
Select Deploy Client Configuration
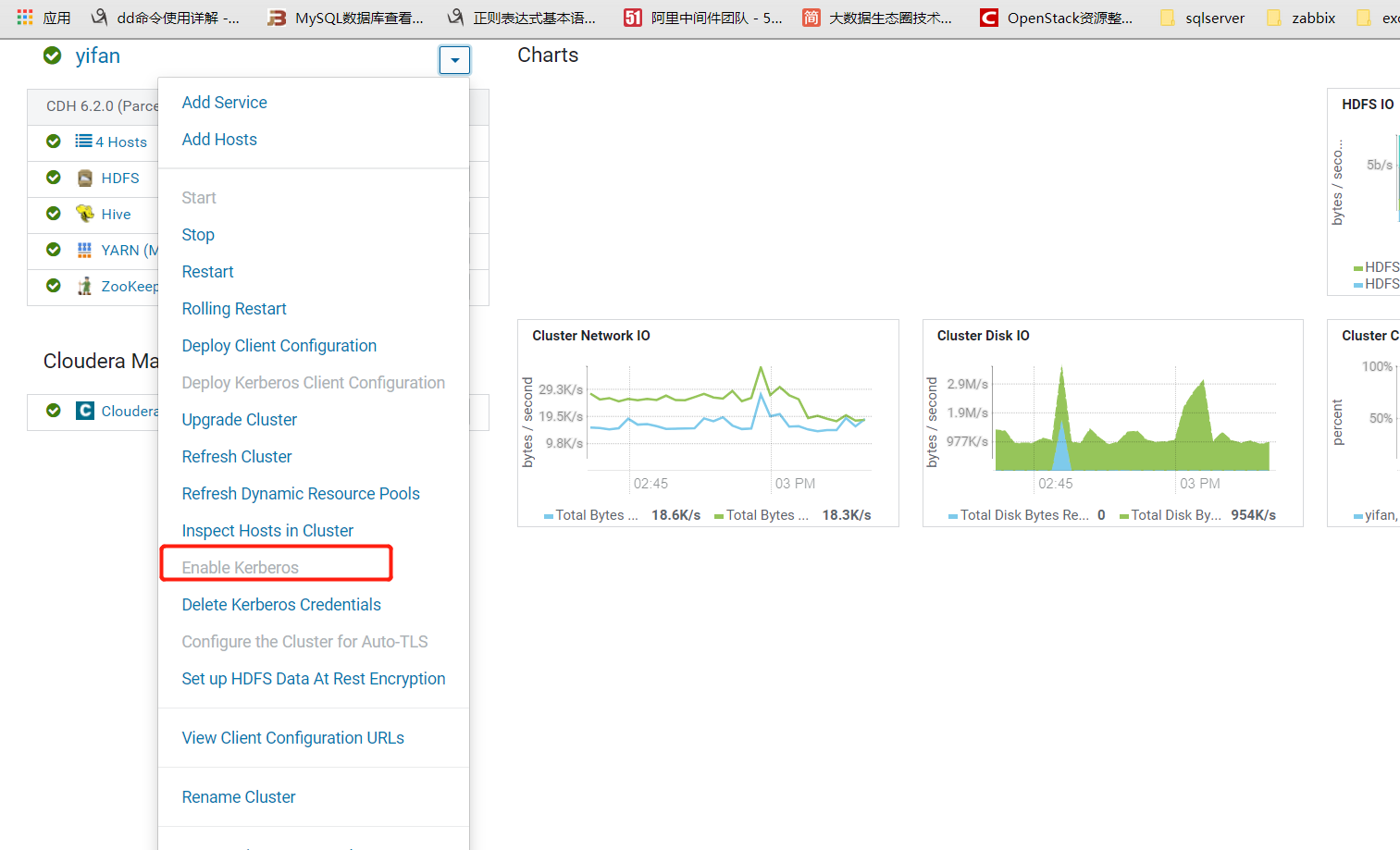279,346
